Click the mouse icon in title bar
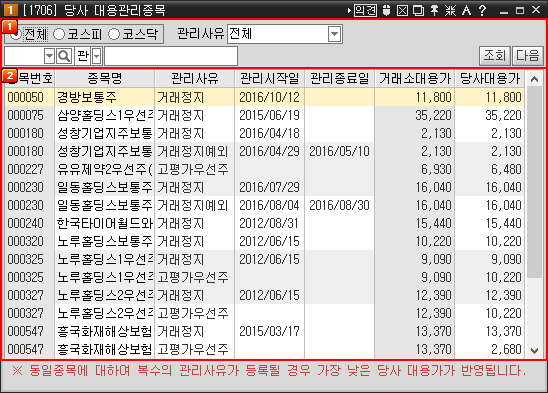The width and height of the screenshot is (548, 393). (x=386, y=10)
